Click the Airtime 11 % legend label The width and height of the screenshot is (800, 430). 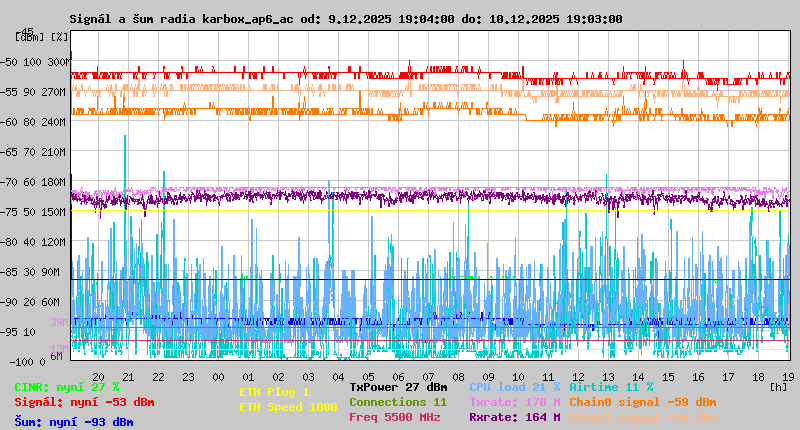click(x=611, y=386)
